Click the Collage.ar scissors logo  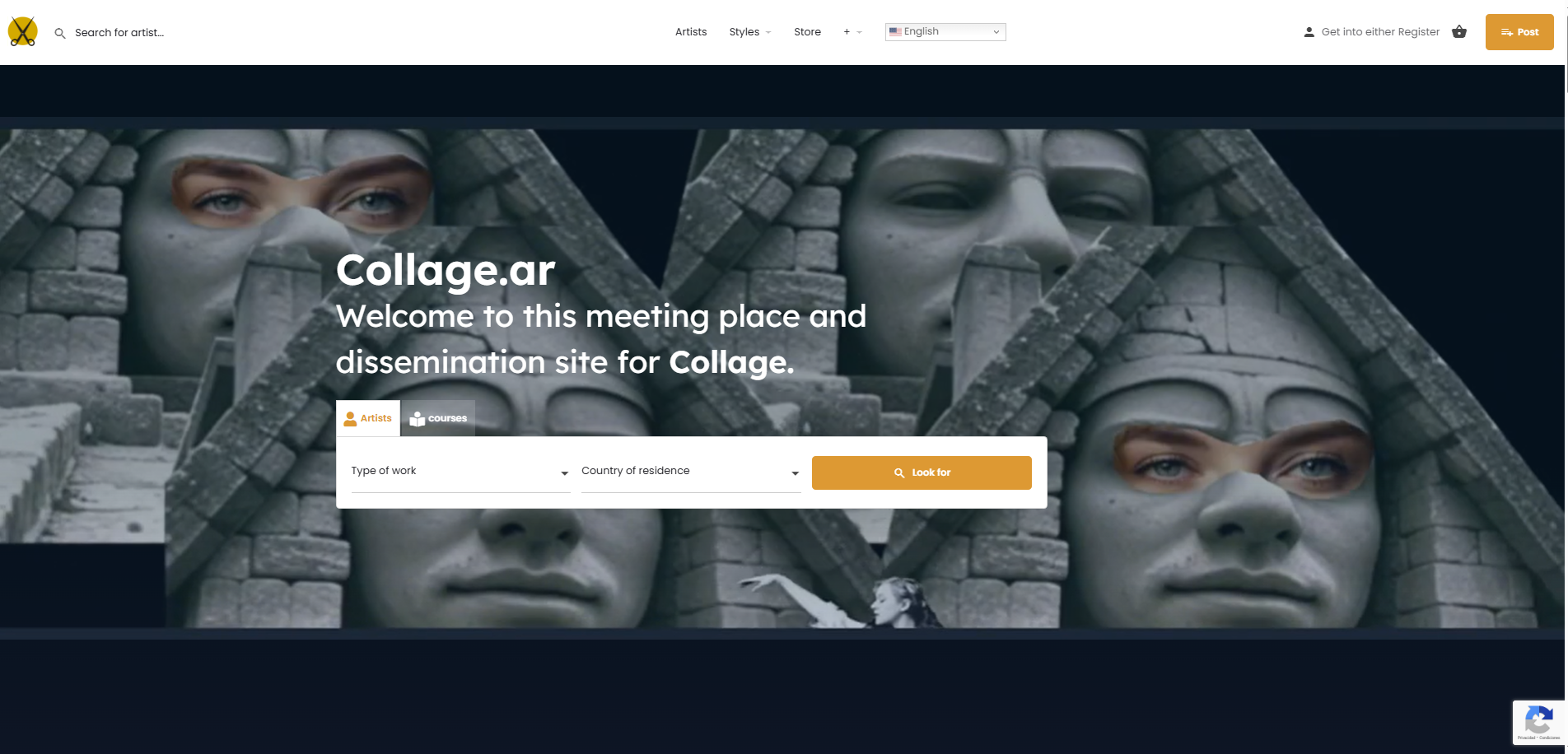coord(23,32)
